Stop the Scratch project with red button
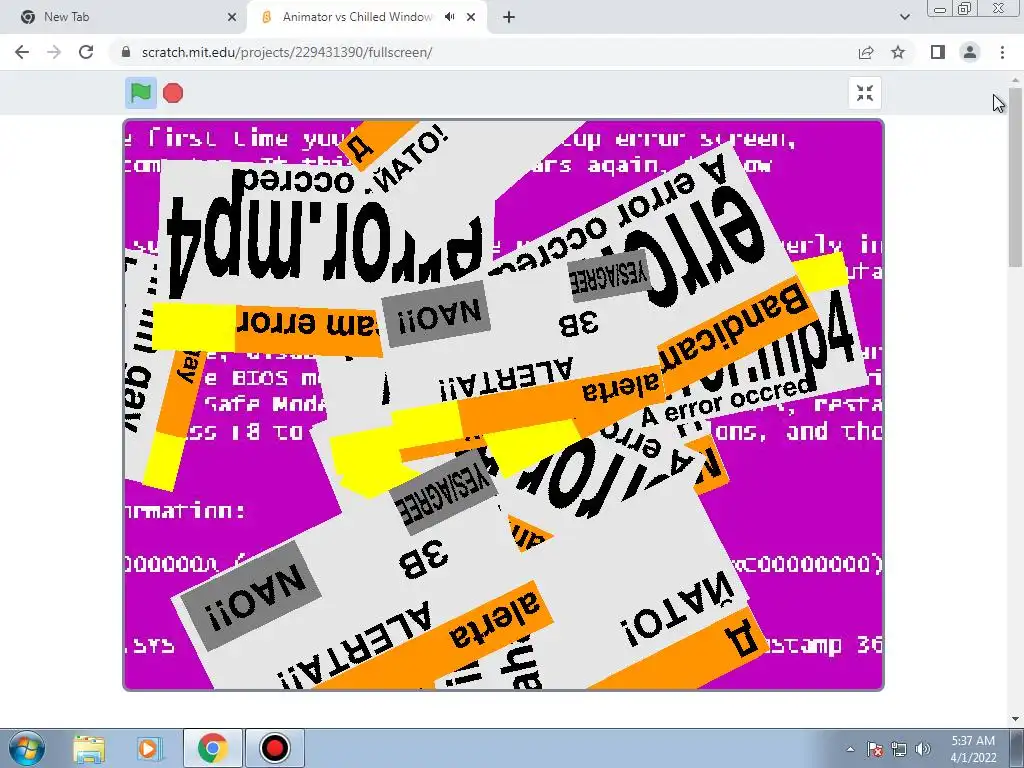This screenshot has height=768, width=1024. tap(173, 93)
